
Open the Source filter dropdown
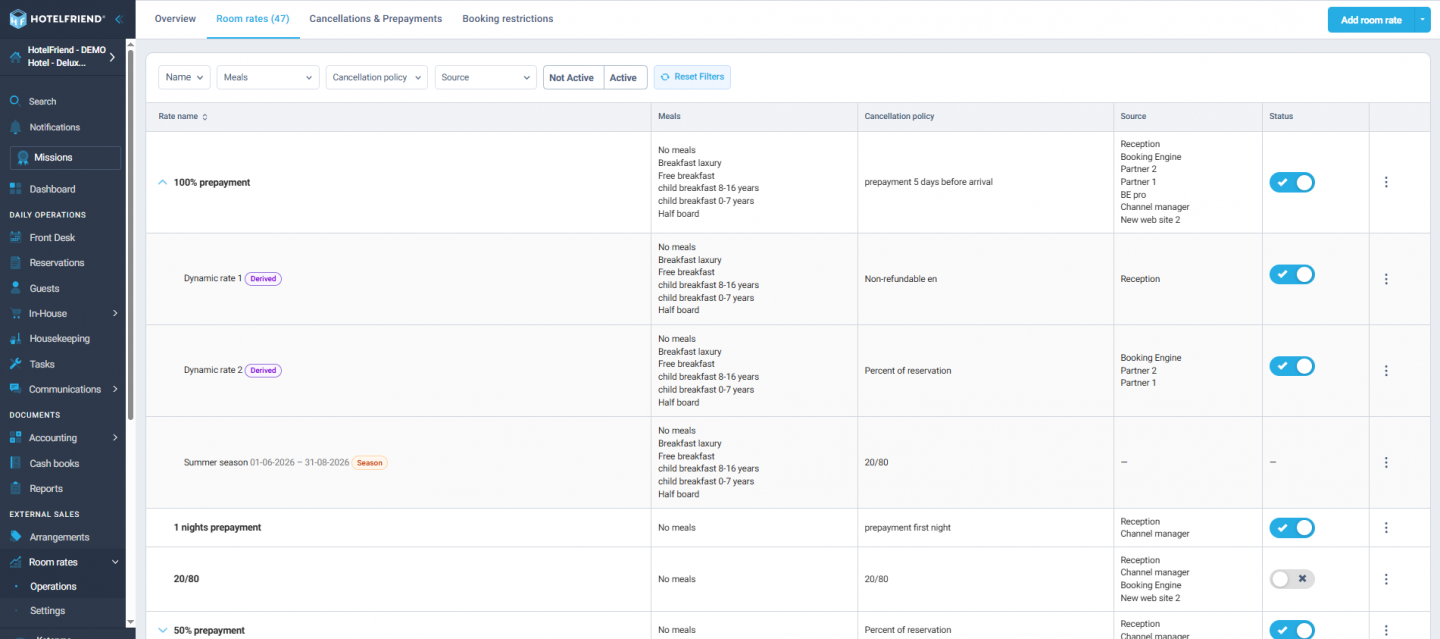[486, 77]
